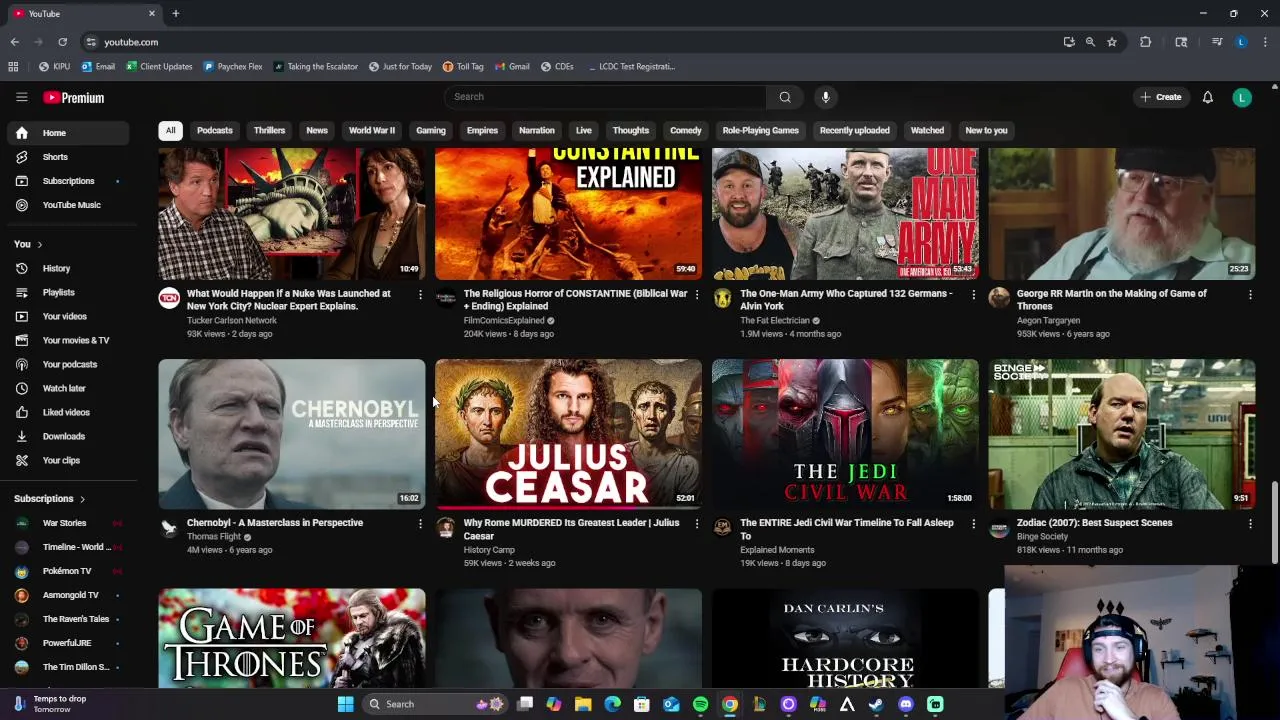Open options menu for Jedi Civil War video
This screenshot has width=1280, height=720.
[x=973, y=523]
